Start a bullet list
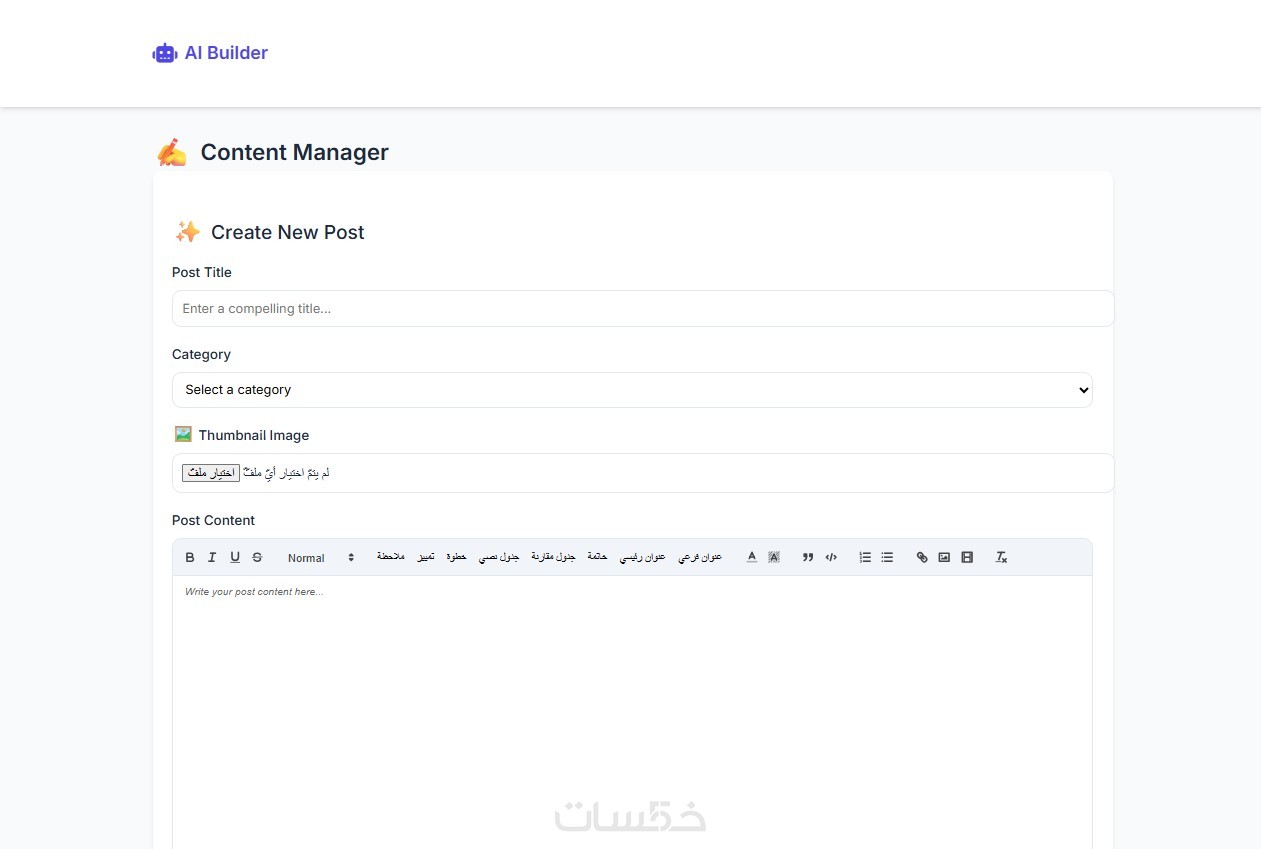 [x=887, y=558]
